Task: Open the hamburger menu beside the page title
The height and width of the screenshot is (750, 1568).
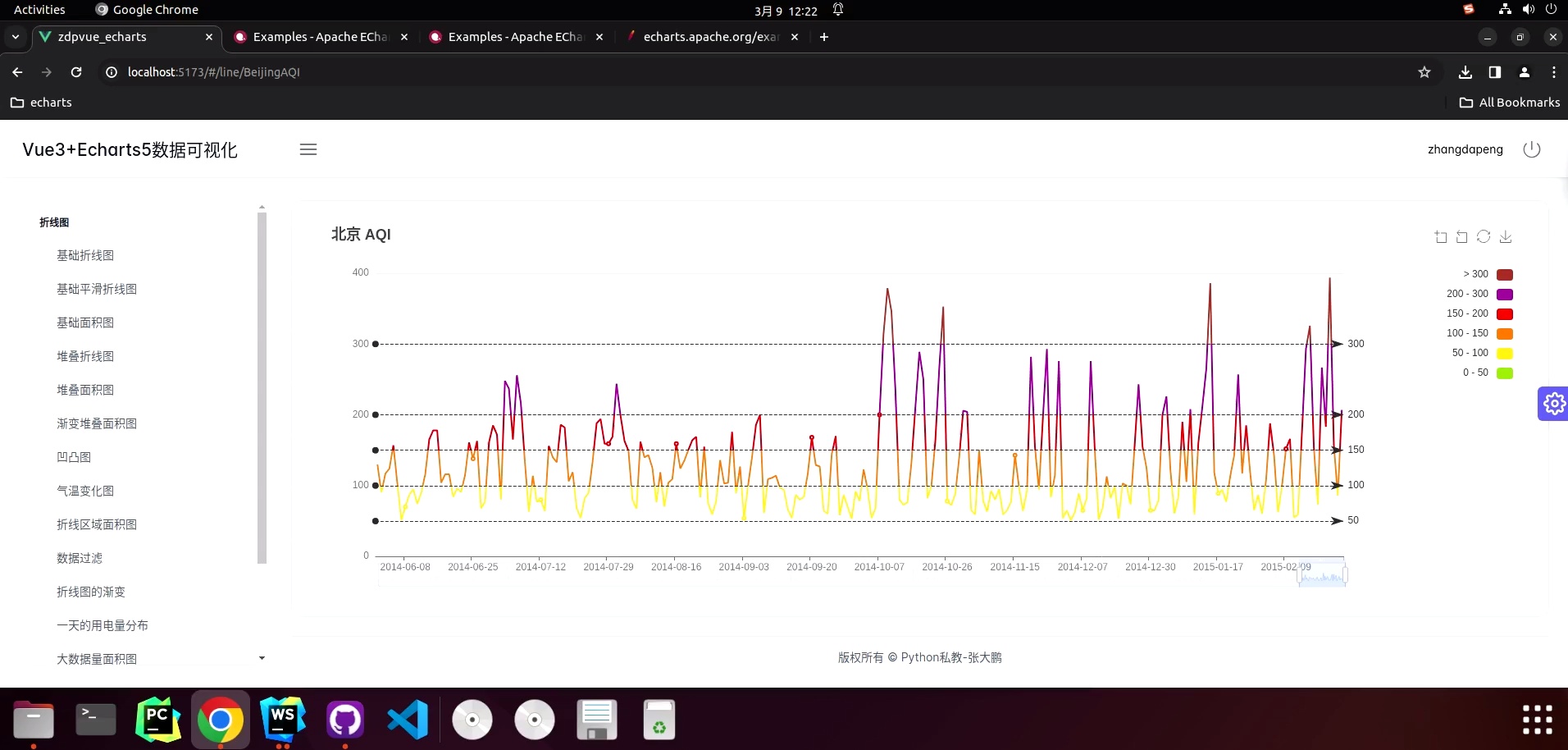Action: click(x=308, y=149)
